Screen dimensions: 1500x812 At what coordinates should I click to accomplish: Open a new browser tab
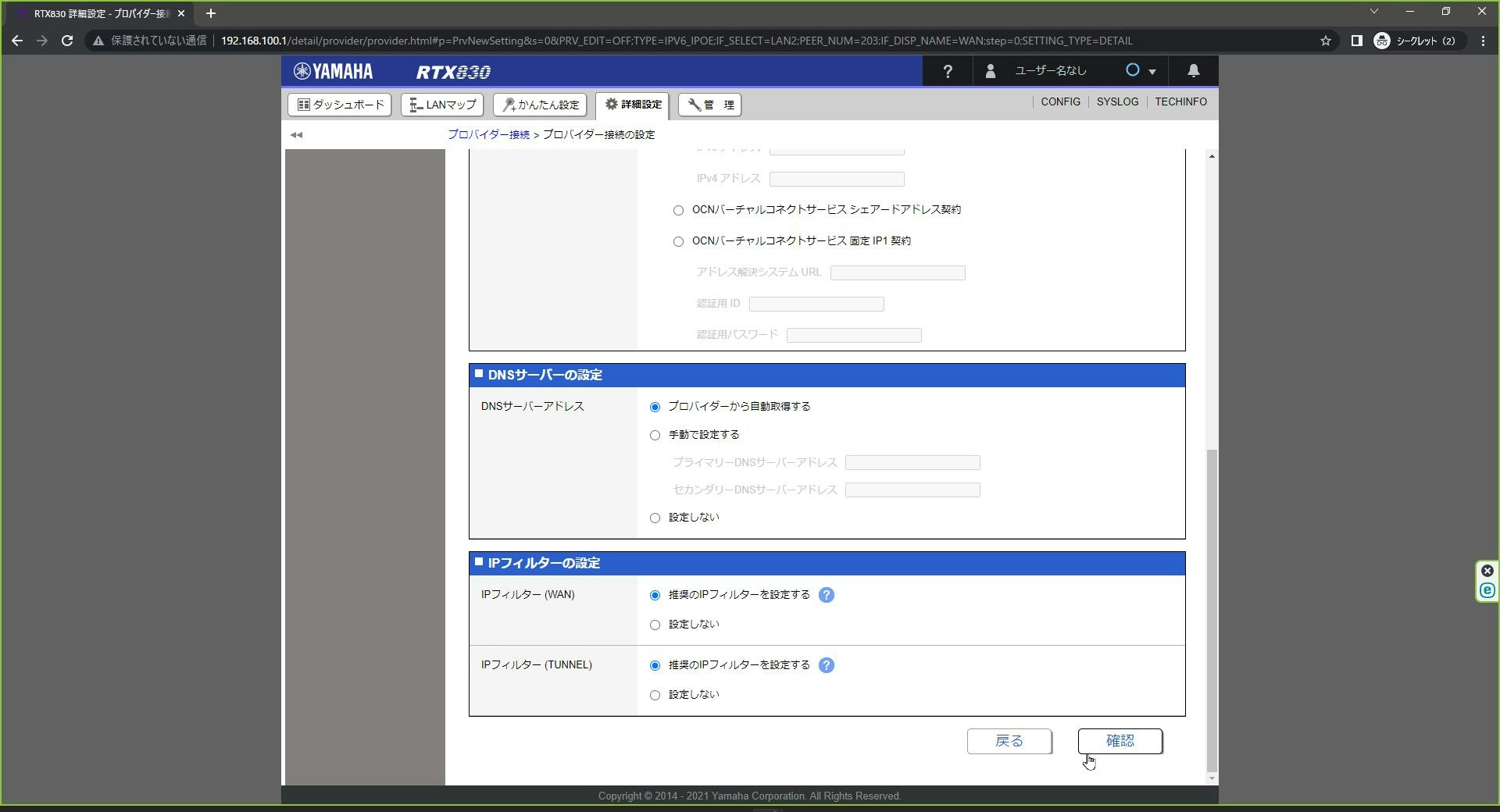click(210, 13)
